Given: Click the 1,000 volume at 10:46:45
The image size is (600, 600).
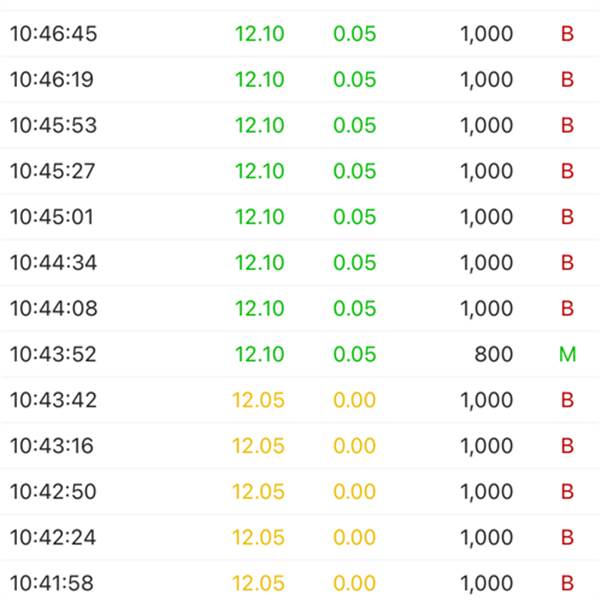Looking at the screenshot, I should (x=486, y=34).
